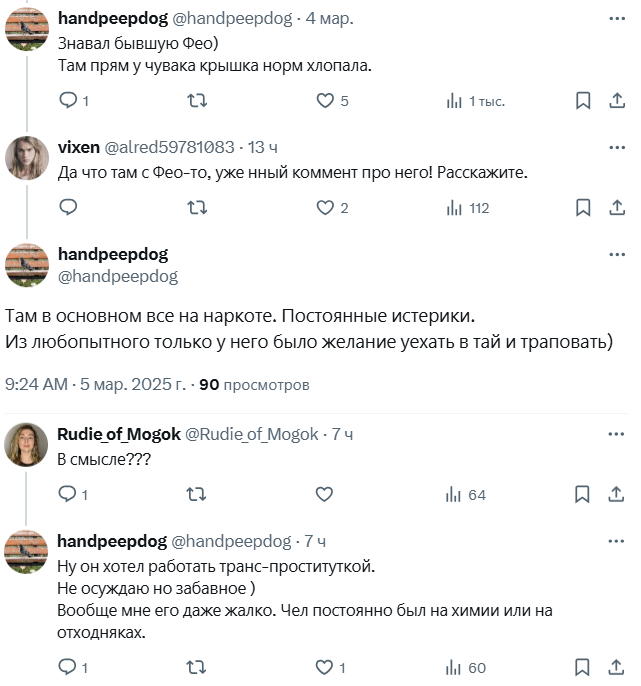Viewport: 641px width, 686px height.
Task: Reply to Rudie_of_Mogok's comment
Action: click(x=68, y=495)
